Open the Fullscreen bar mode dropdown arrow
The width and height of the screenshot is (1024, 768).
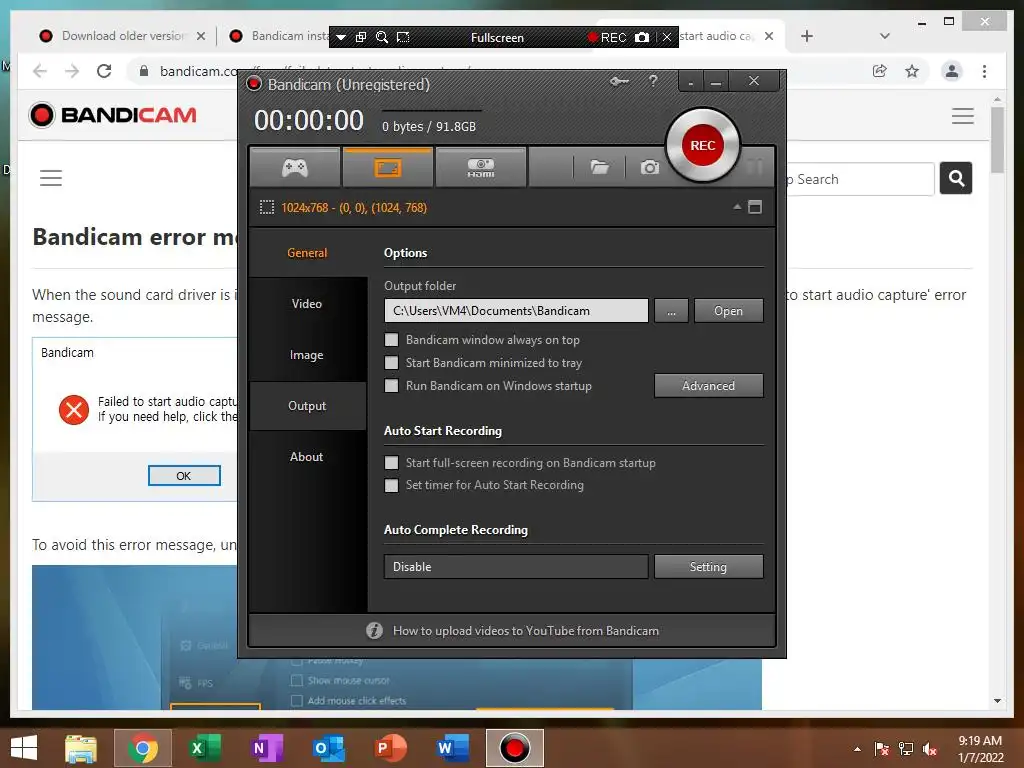tap(340, 38)
